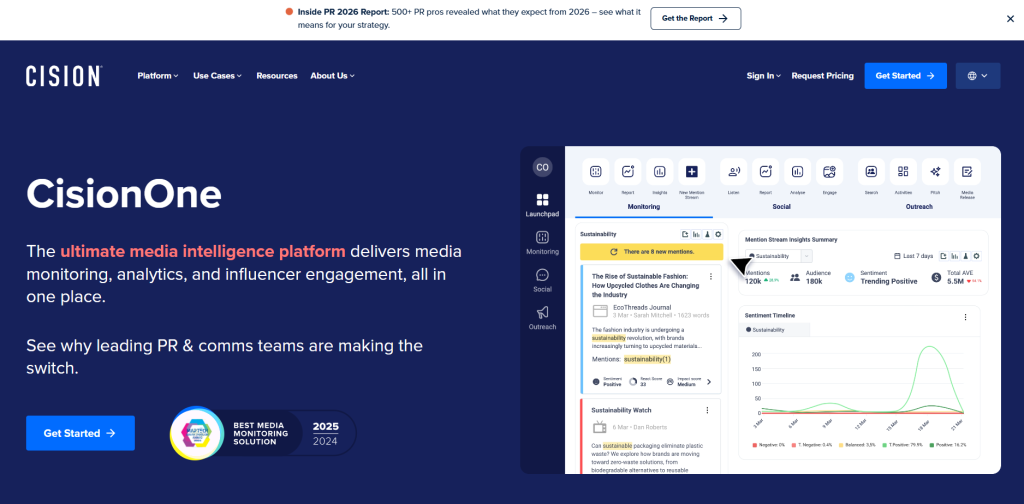
Task: Click flask icon in Sustainability stream header
Action: [x=707, y=234]
